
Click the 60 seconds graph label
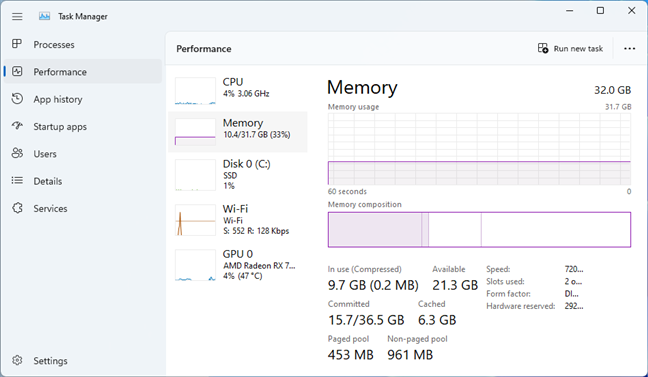click(x=347, y=192)
